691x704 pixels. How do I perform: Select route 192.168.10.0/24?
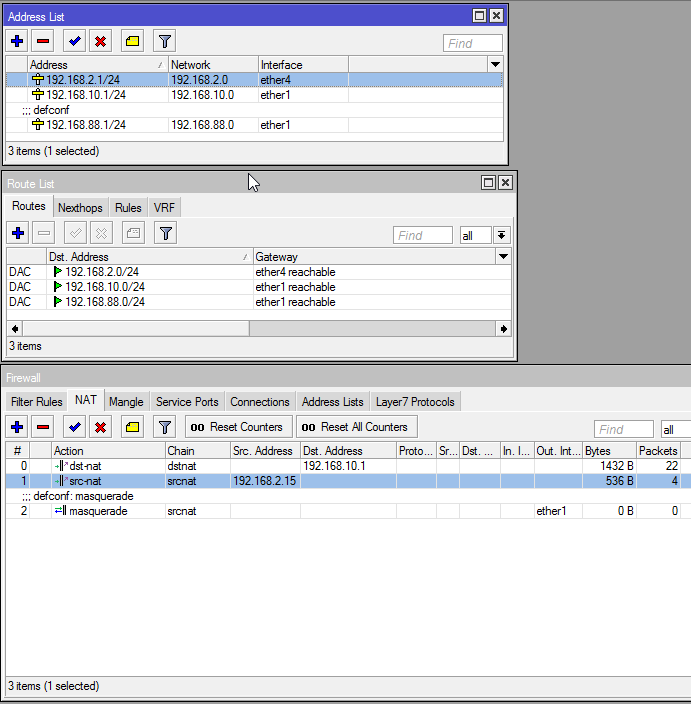tap(259, 287)
